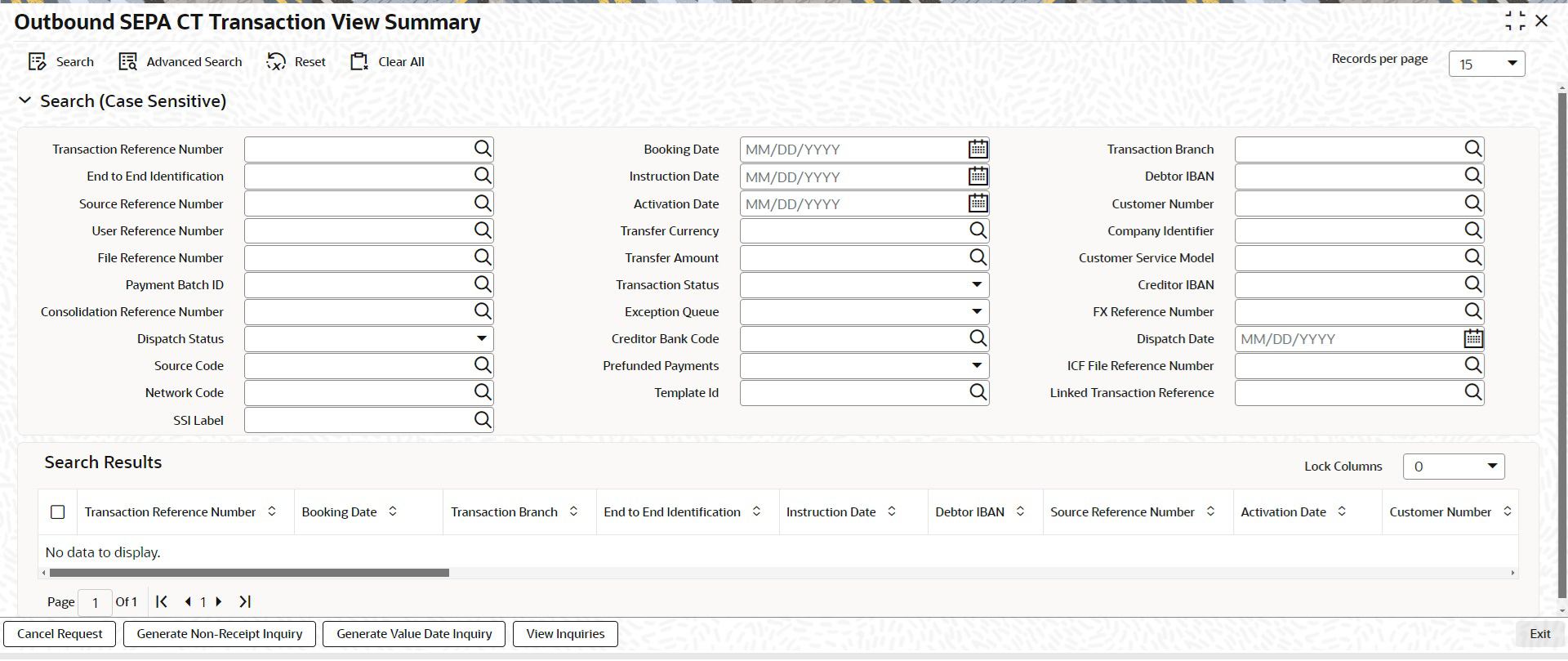
Task: Open lookup for Transaction Reference Number
Action: [x=483, y=149]
